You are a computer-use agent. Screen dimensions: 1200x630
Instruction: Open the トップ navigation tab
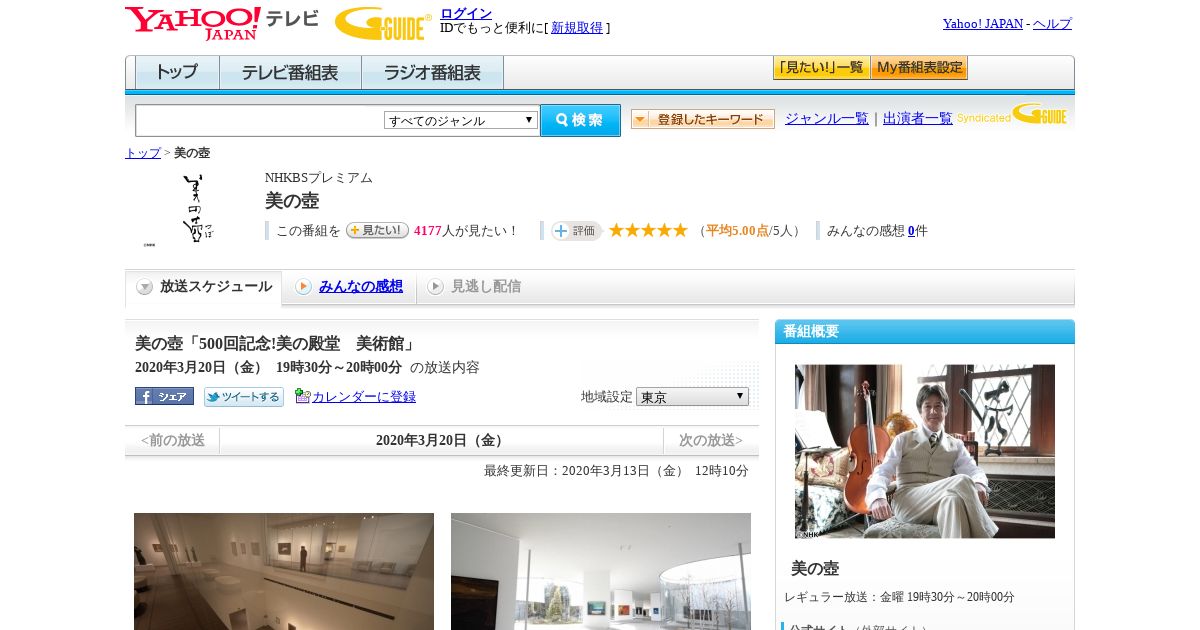tap(177, 73)
